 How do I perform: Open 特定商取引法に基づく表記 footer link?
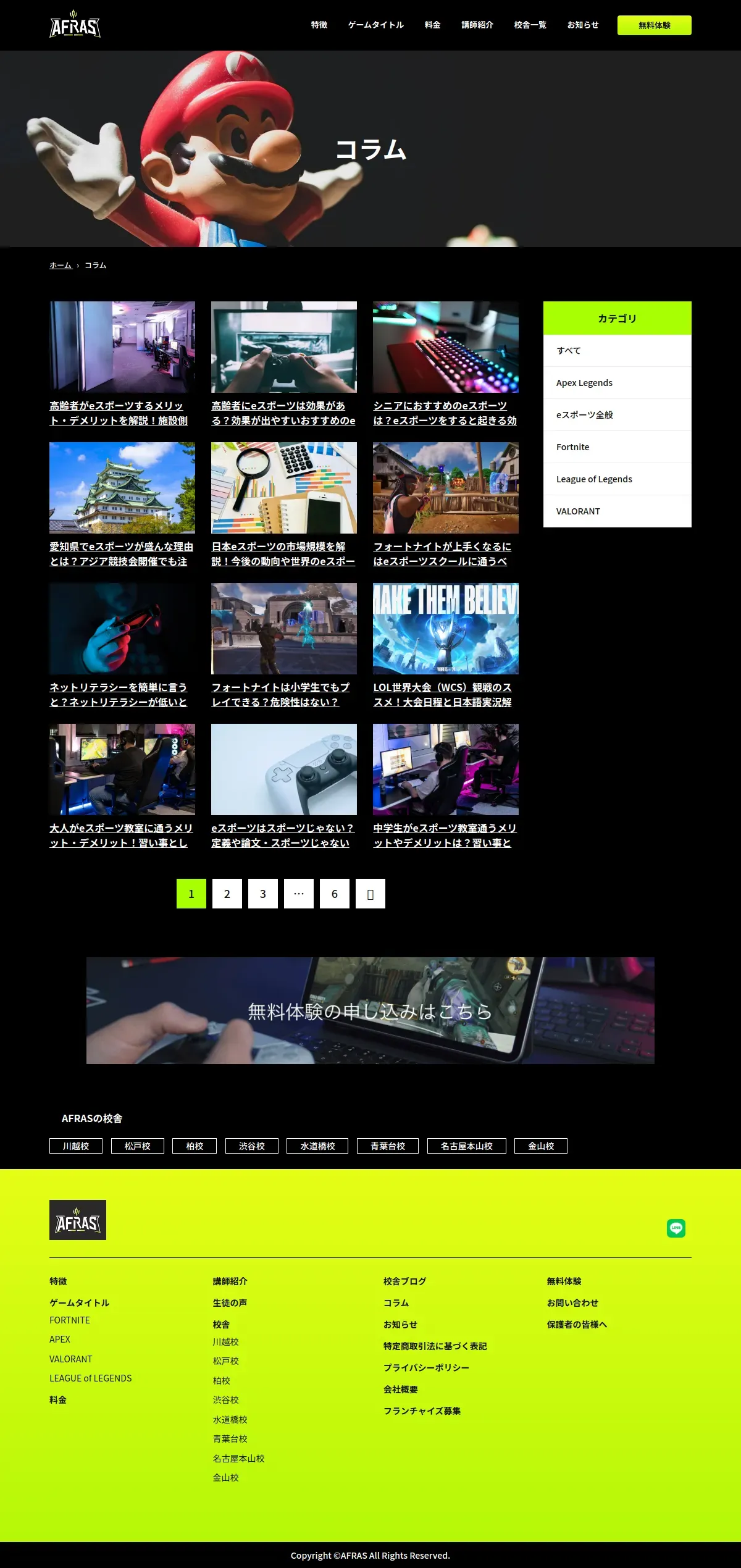pyautogui.click(x=435, y=1346)
